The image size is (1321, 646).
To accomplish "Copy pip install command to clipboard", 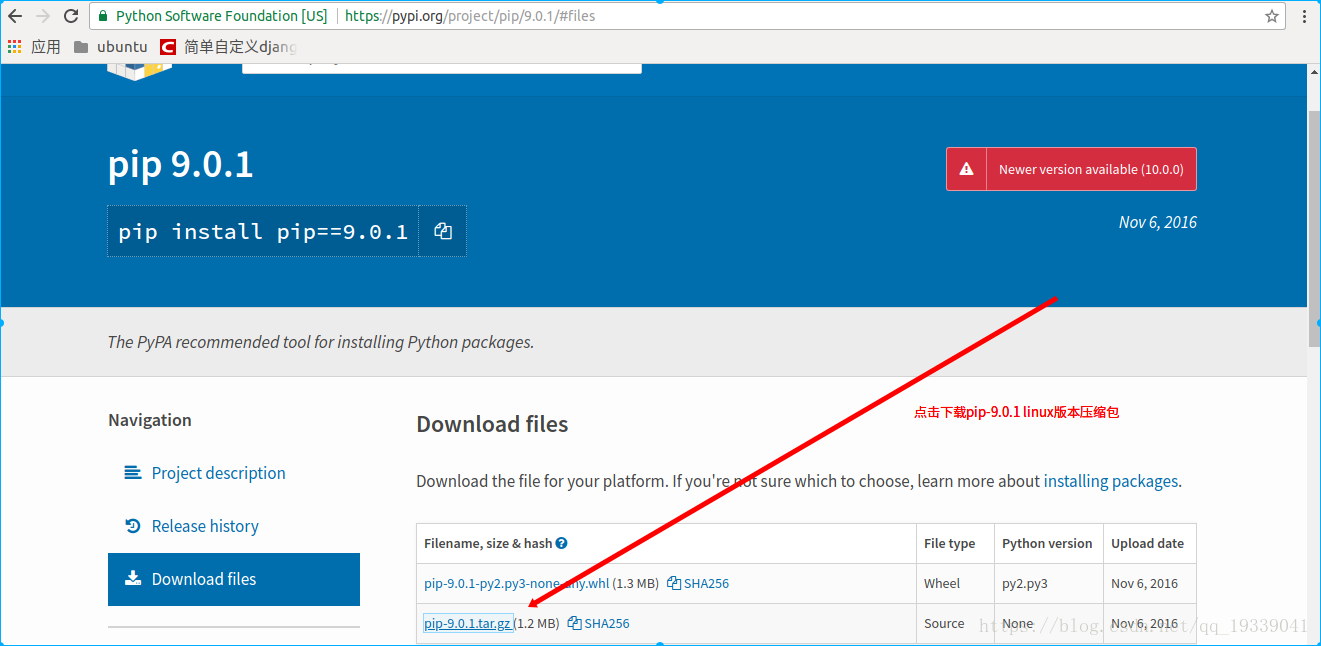I will (x=443, y=231).
